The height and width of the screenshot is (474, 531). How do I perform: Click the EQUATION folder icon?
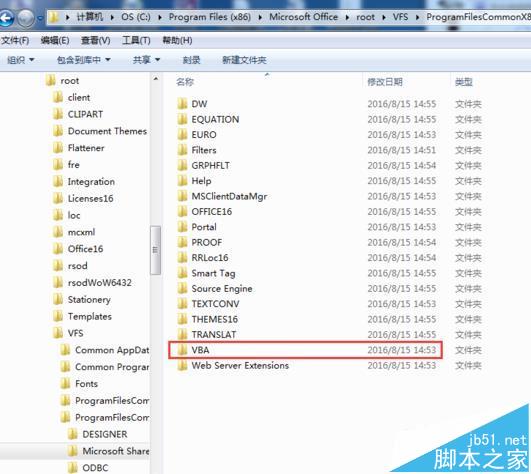click(182, 119)
